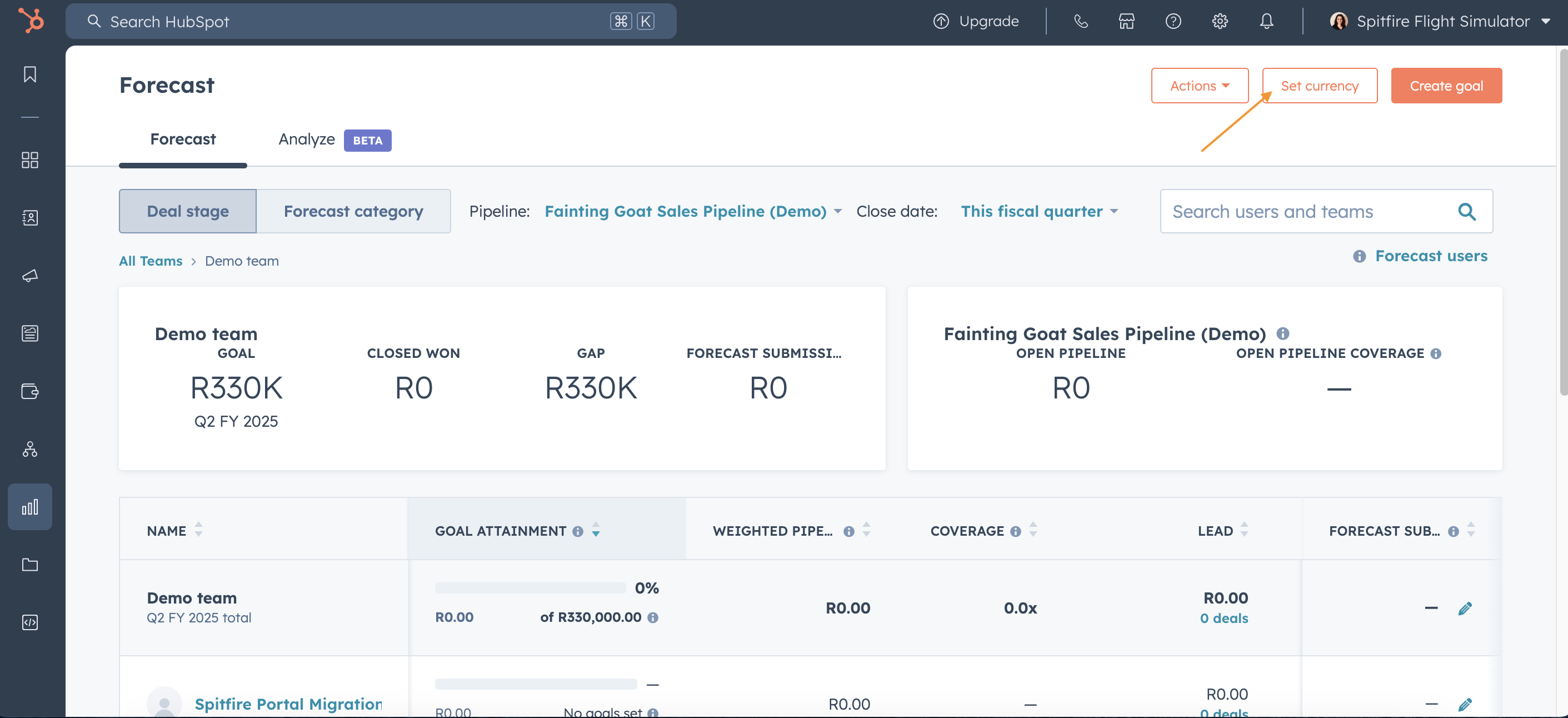
Task: Click the Demo team breadcrumb text
Action: pos(242,261)
